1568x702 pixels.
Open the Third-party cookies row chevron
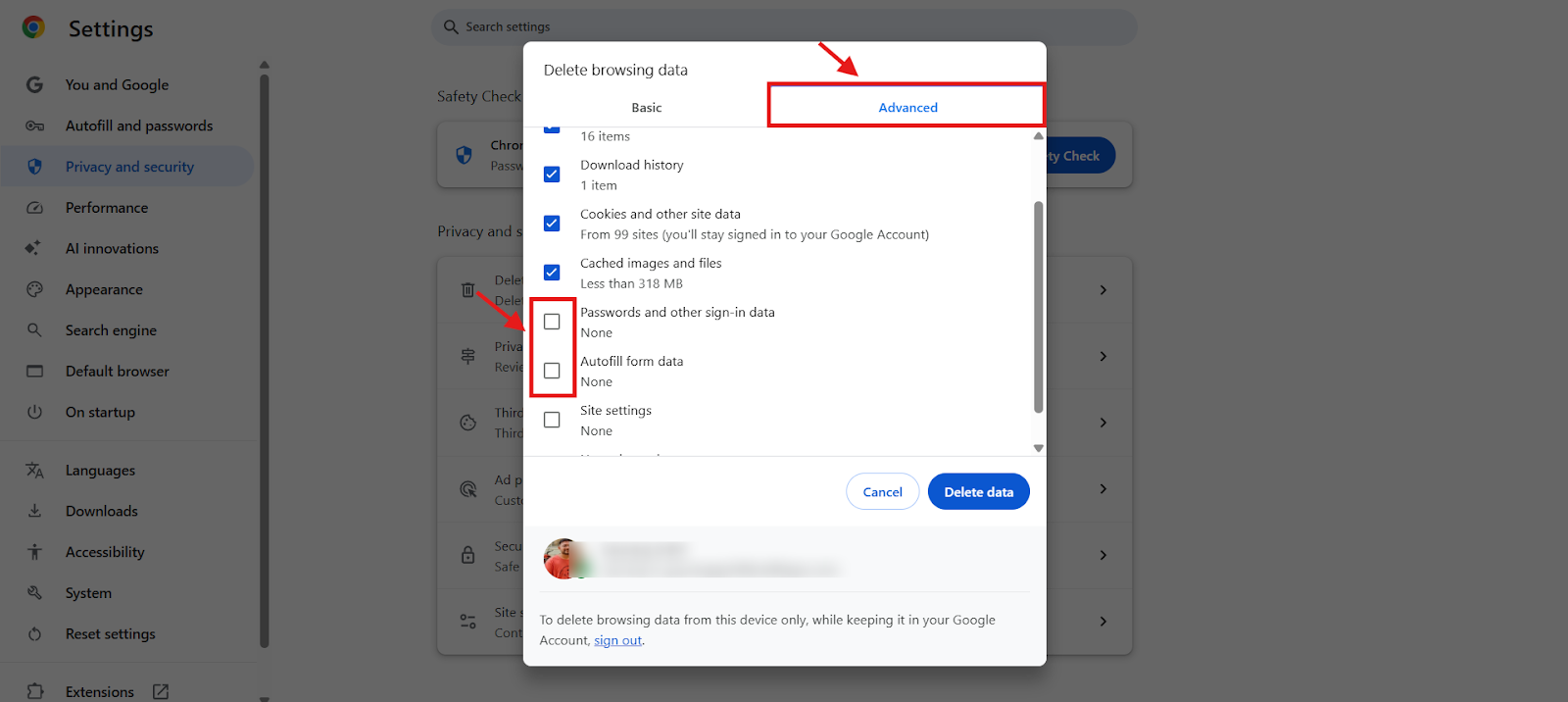pyautogui.click(x=1103, y=423)
